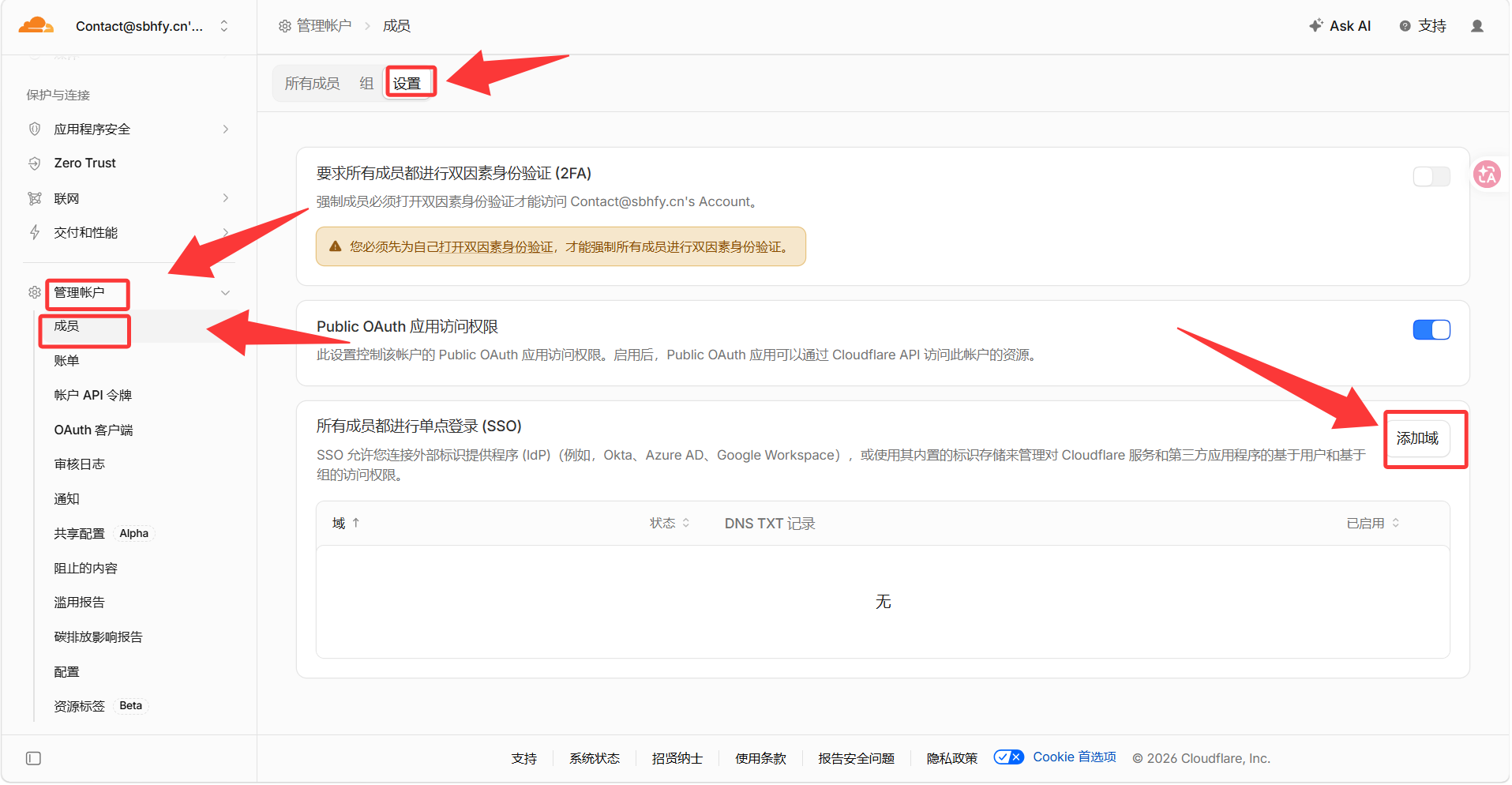Click the application security shield icon
This screenshot has width=1512, height=785.
pyautogui.click(x=35, y=129)
